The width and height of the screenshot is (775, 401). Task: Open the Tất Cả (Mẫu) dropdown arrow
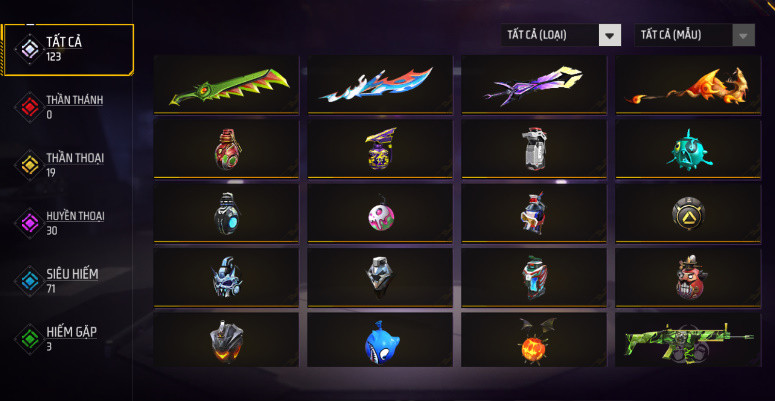click(743, 36)
